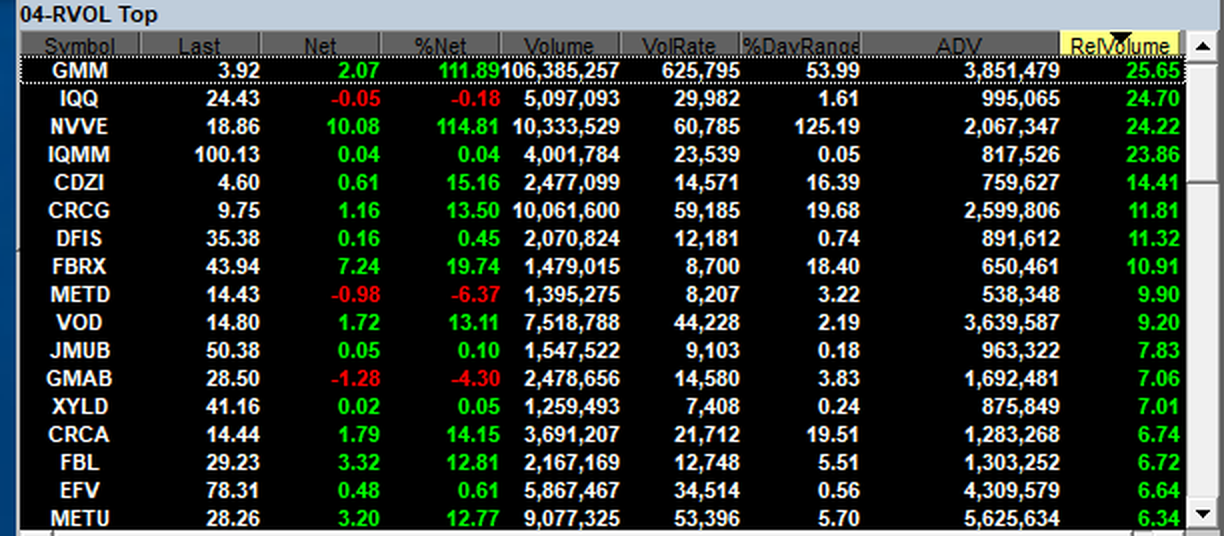The image size is (1224, 536).
Task: Sort by the Symbol column header
Action: (x=80, y=45)
